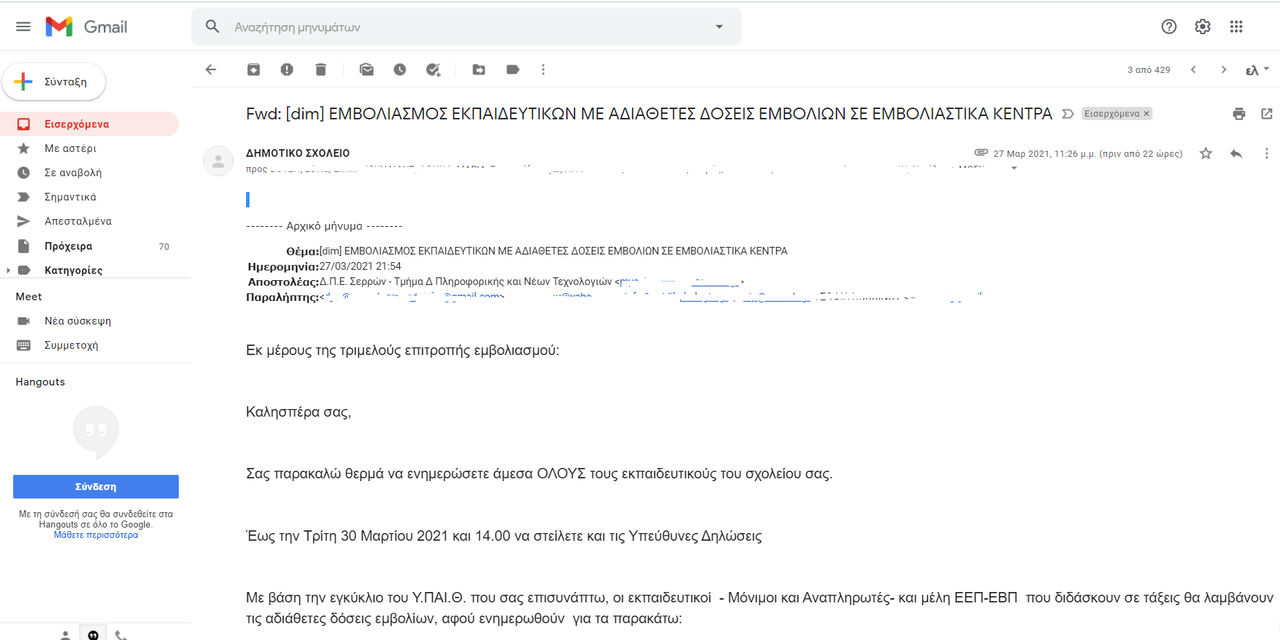Expand the Κατηγορίες categories arrow
The height and width of the screenshot is (640, 1280).
(9, 270)
